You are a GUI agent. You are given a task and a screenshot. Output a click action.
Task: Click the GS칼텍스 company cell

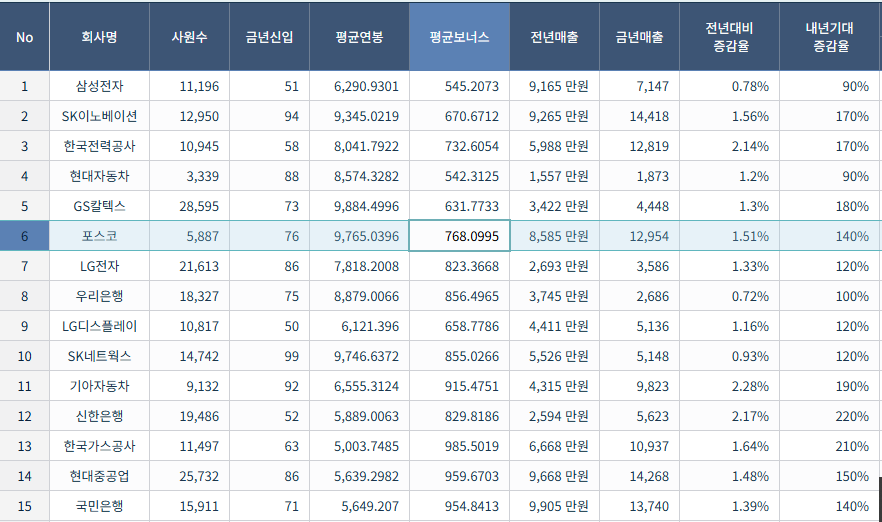[x=100, y=206]
